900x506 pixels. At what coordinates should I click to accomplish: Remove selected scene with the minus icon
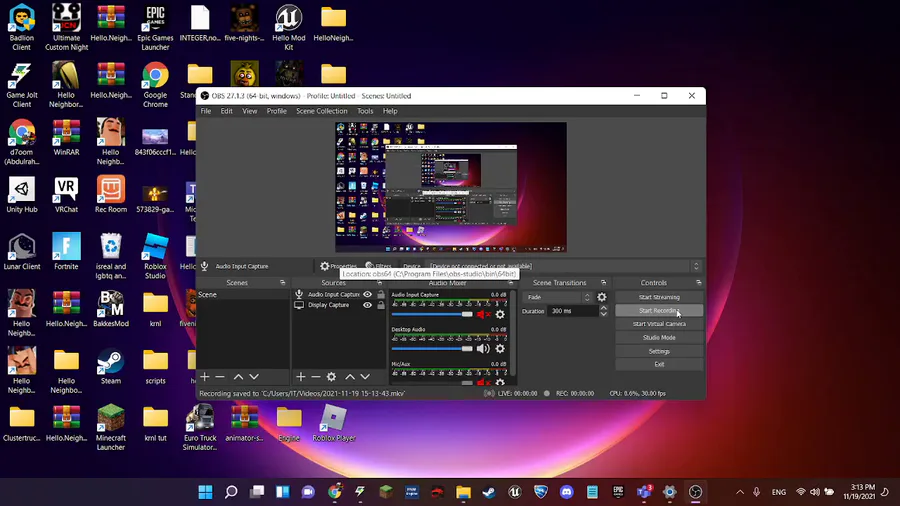coord(220,377)
